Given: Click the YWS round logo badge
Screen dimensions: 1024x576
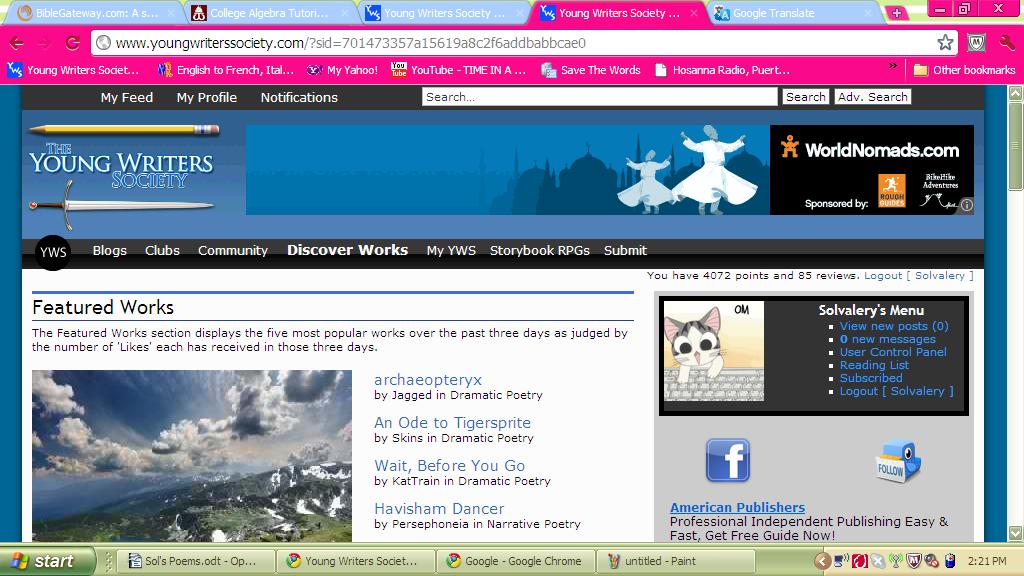Looking at the screenshot, I should (x=53, y=251).
